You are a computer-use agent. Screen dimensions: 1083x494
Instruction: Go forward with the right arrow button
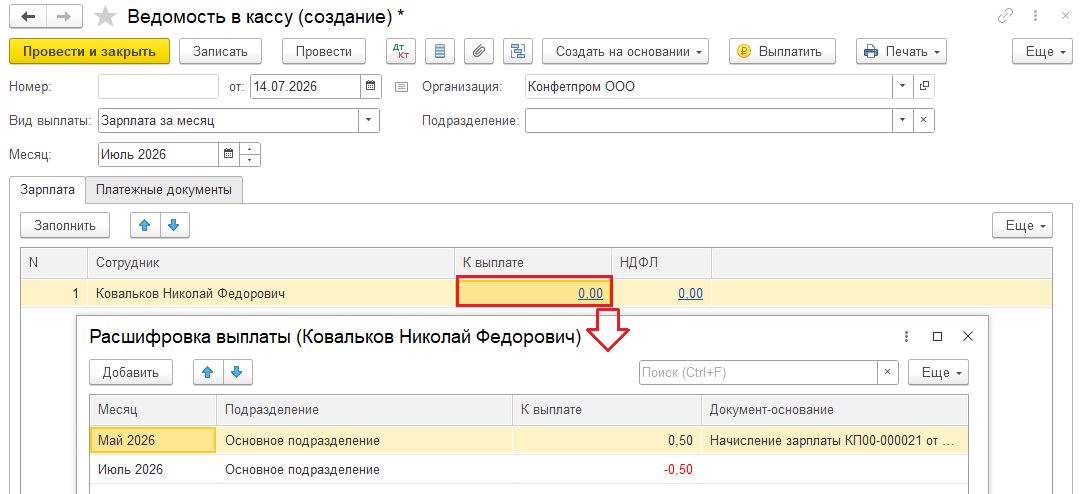(64, 17)
